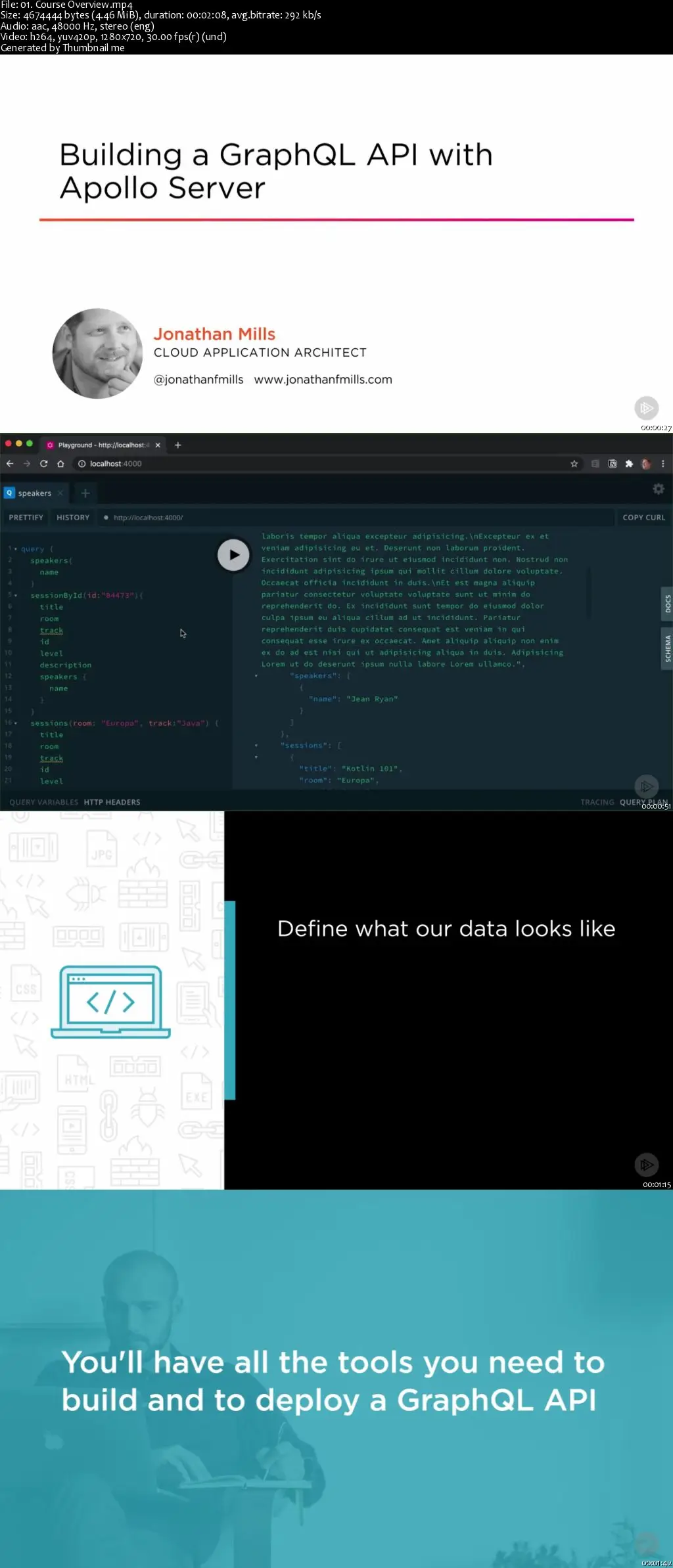Click the "Define what our data looks like" text

click(446, 929)
